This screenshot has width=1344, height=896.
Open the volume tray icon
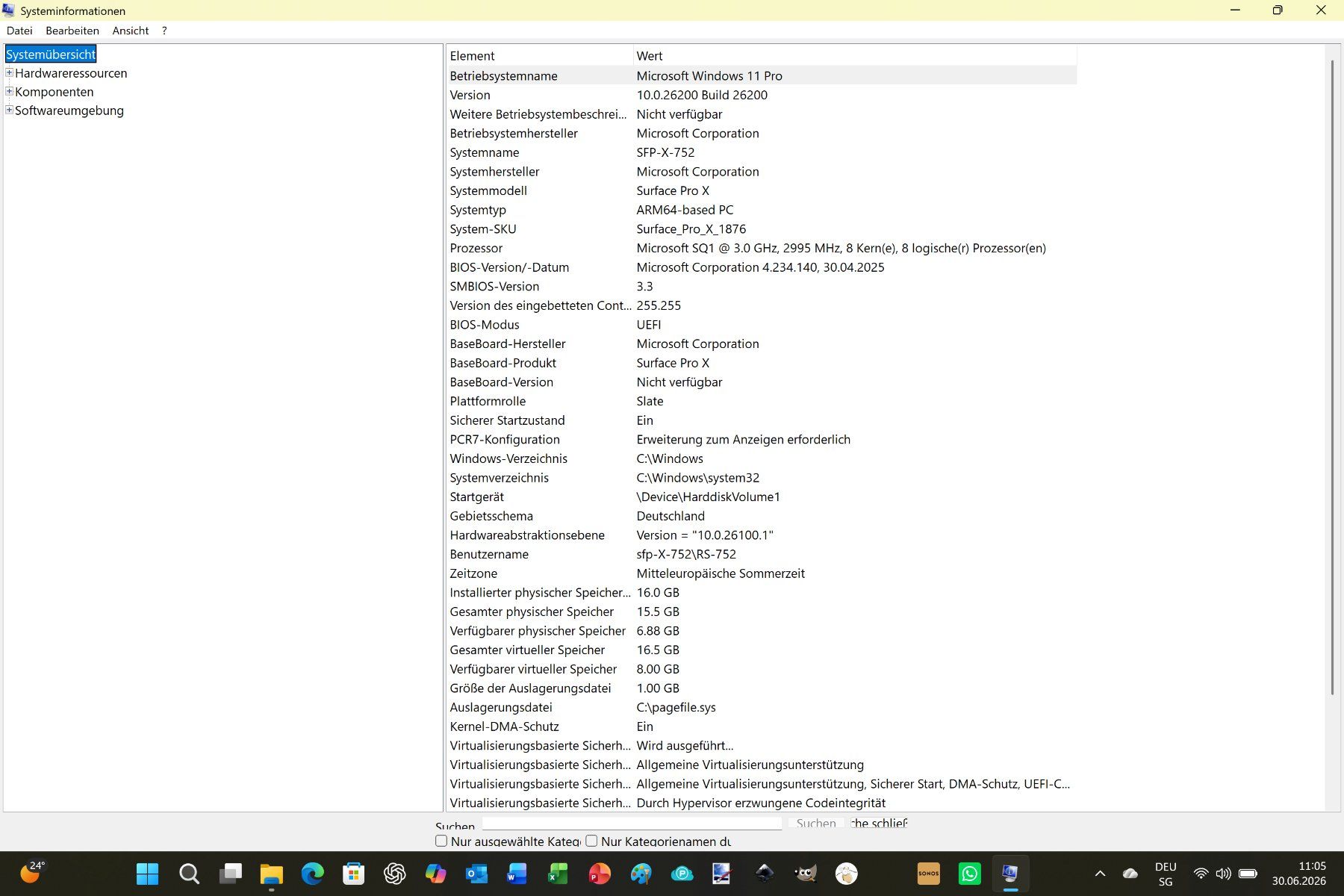click(x=1223, y=874)
